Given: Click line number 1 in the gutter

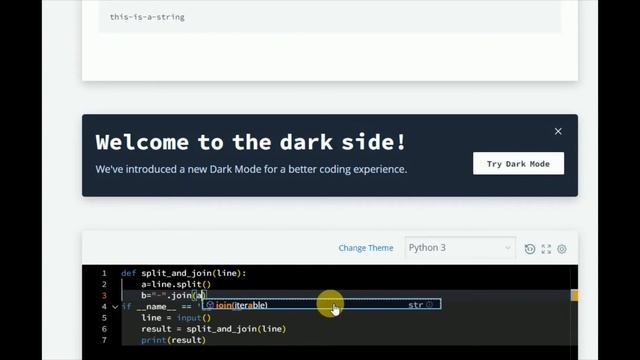Looking at the screenshot, I should point(104,273).
